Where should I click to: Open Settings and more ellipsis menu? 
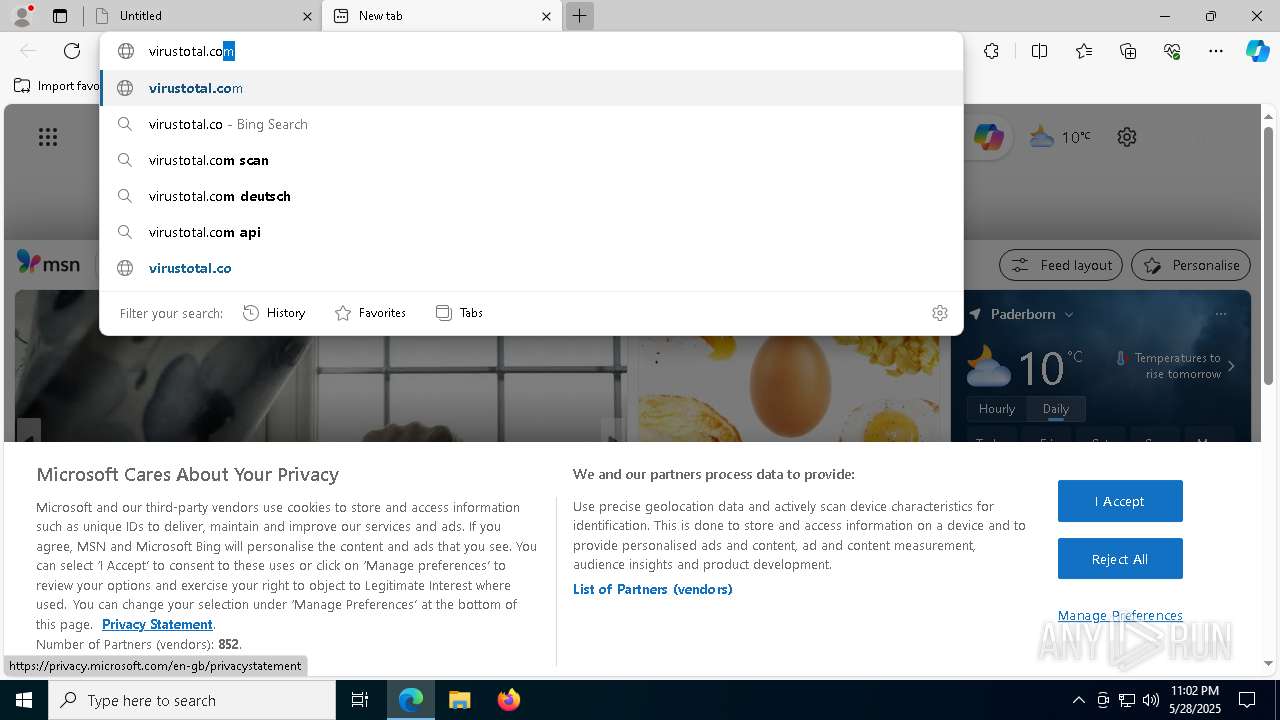(1216, 51)
